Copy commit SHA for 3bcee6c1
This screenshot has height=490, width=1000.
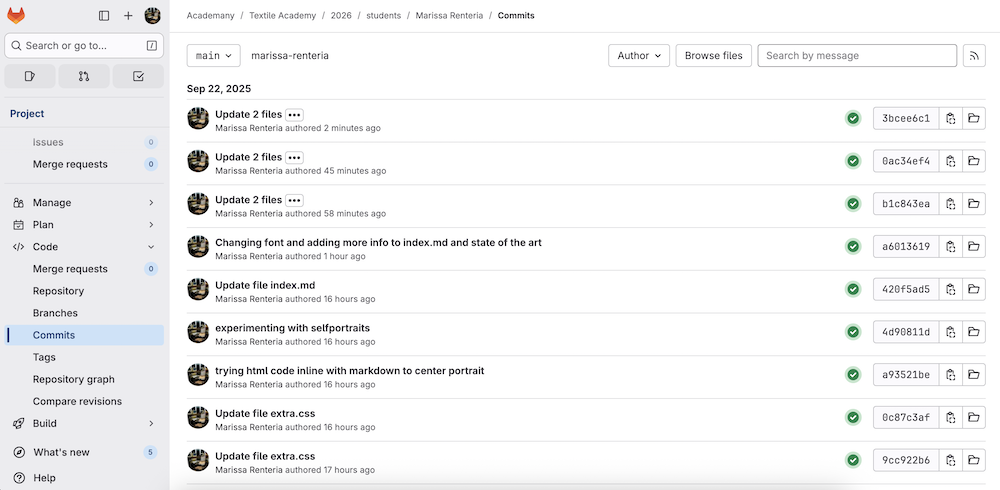950,119
